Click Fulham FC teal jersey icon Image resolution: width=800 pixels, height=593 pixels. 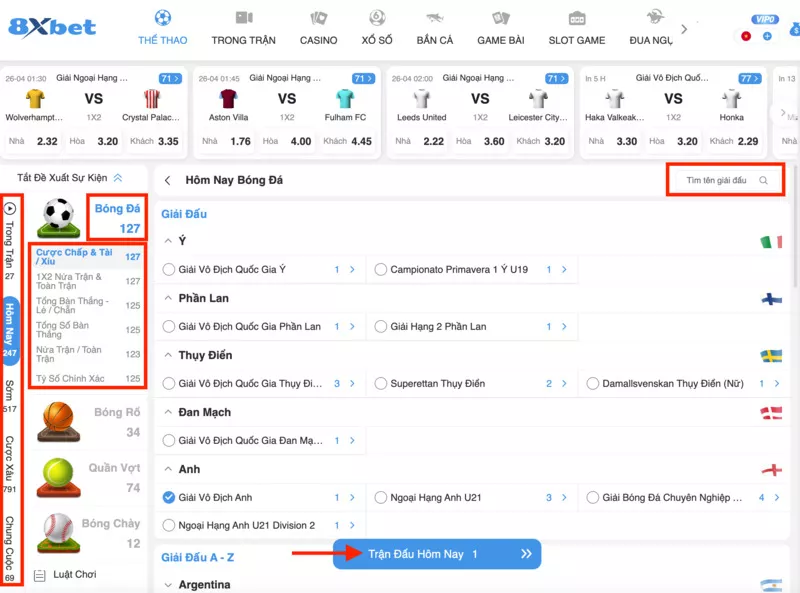pos(345,98)
